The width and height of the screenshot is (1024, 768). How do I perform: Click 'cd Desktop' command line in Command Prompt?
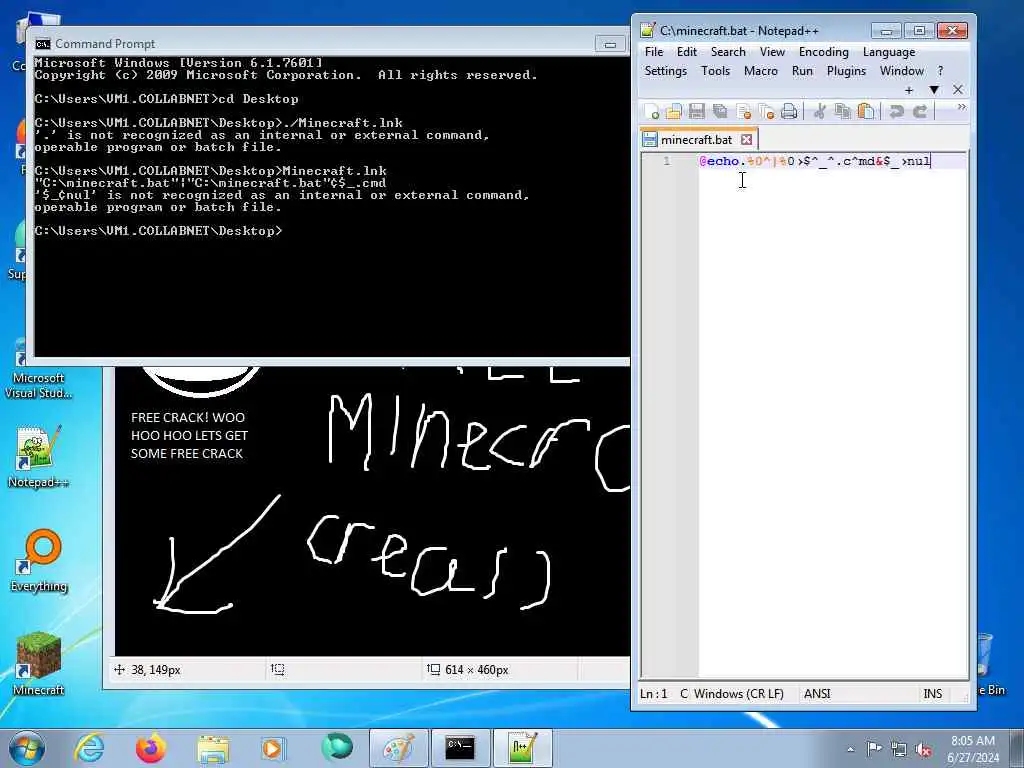(x=167, y=99)
